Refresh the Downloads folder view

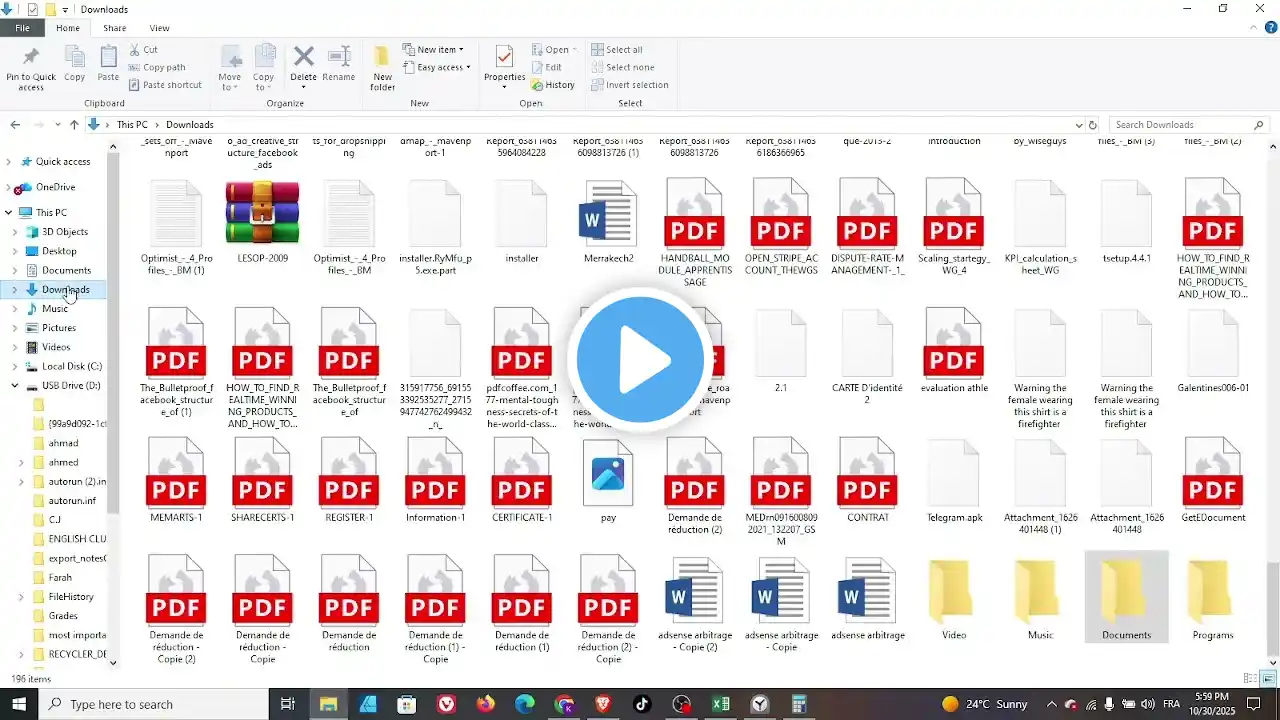[x=1093, y=125]
